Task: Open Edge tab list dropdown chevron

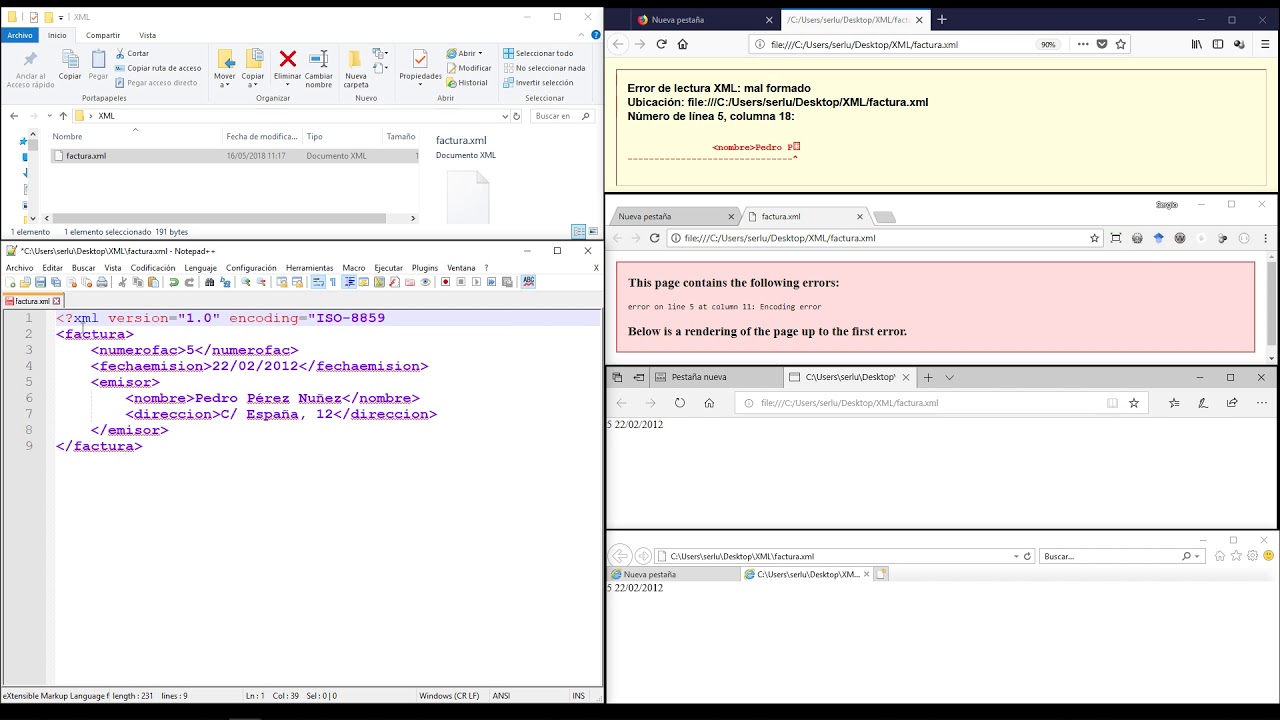Action: 949,377
